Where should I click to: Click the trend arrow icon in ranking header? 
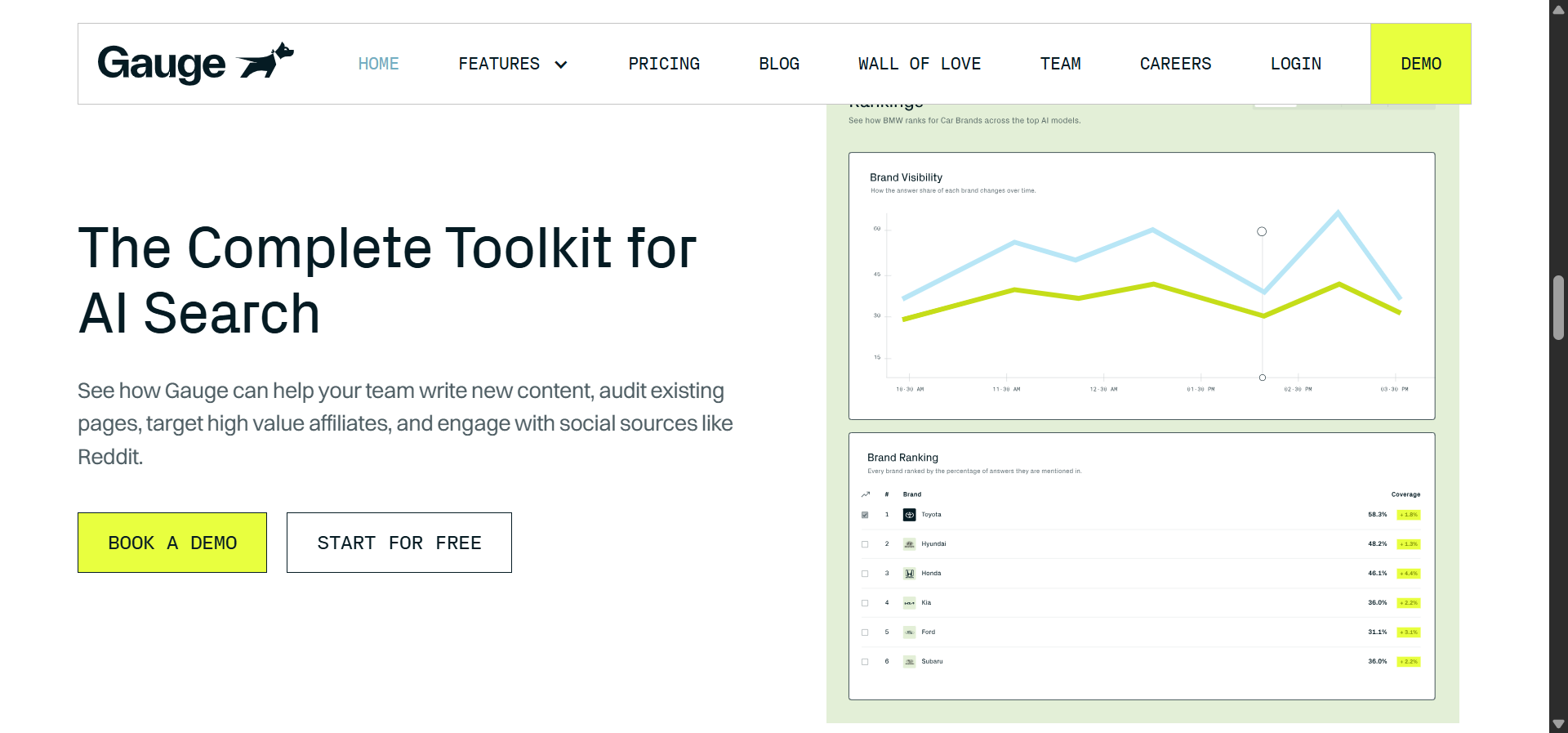tap(866, 494)
